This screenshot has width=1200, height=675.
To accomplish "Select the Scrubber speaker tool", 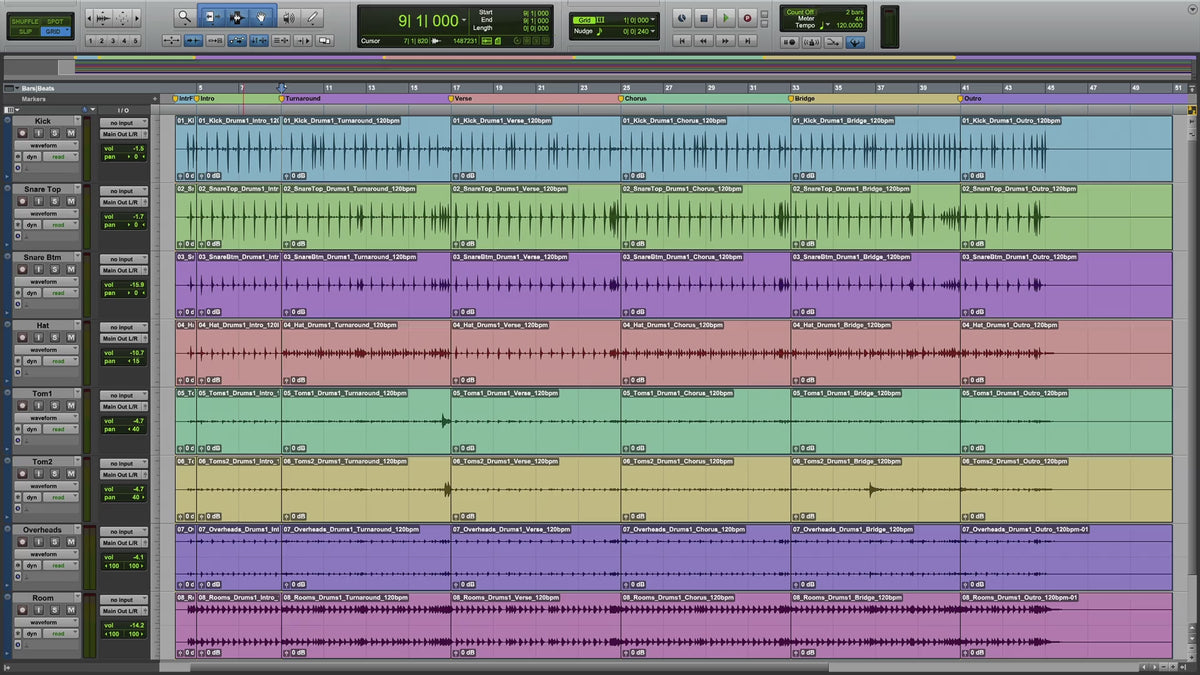I will click(289, 17).
